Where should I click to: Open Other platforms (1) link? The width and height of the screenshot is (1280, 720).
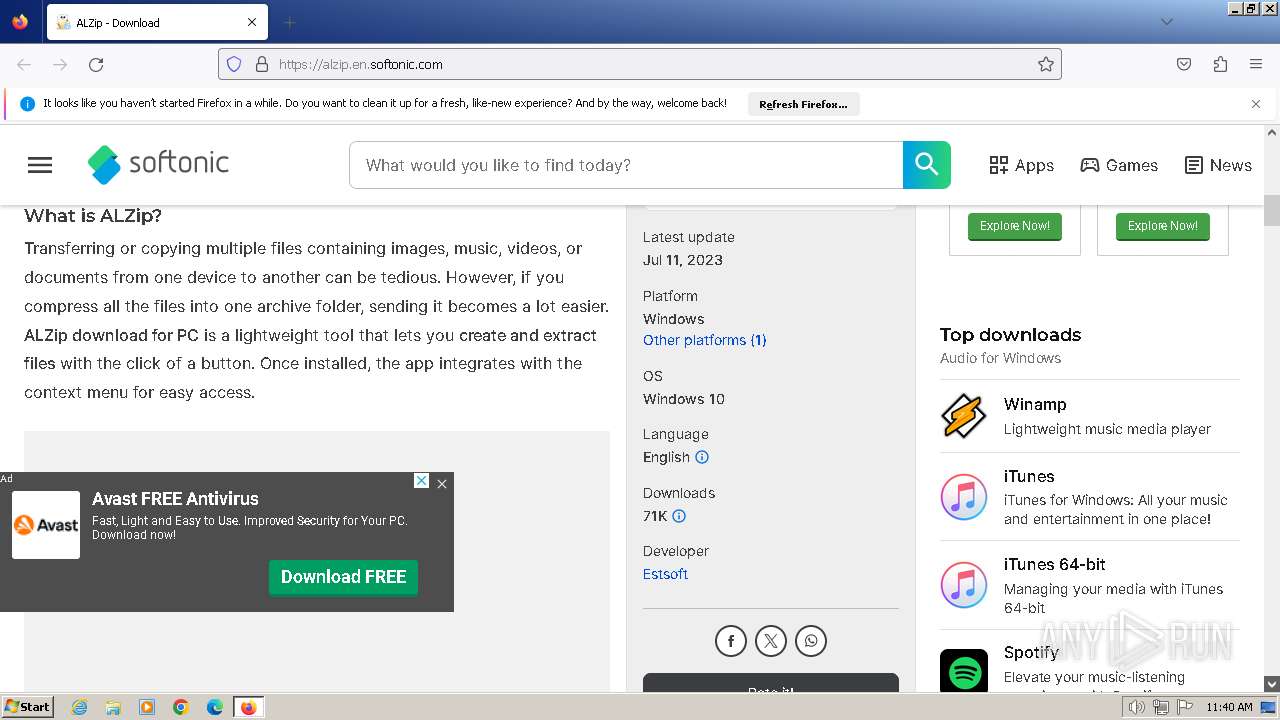[x=704, y=340]
